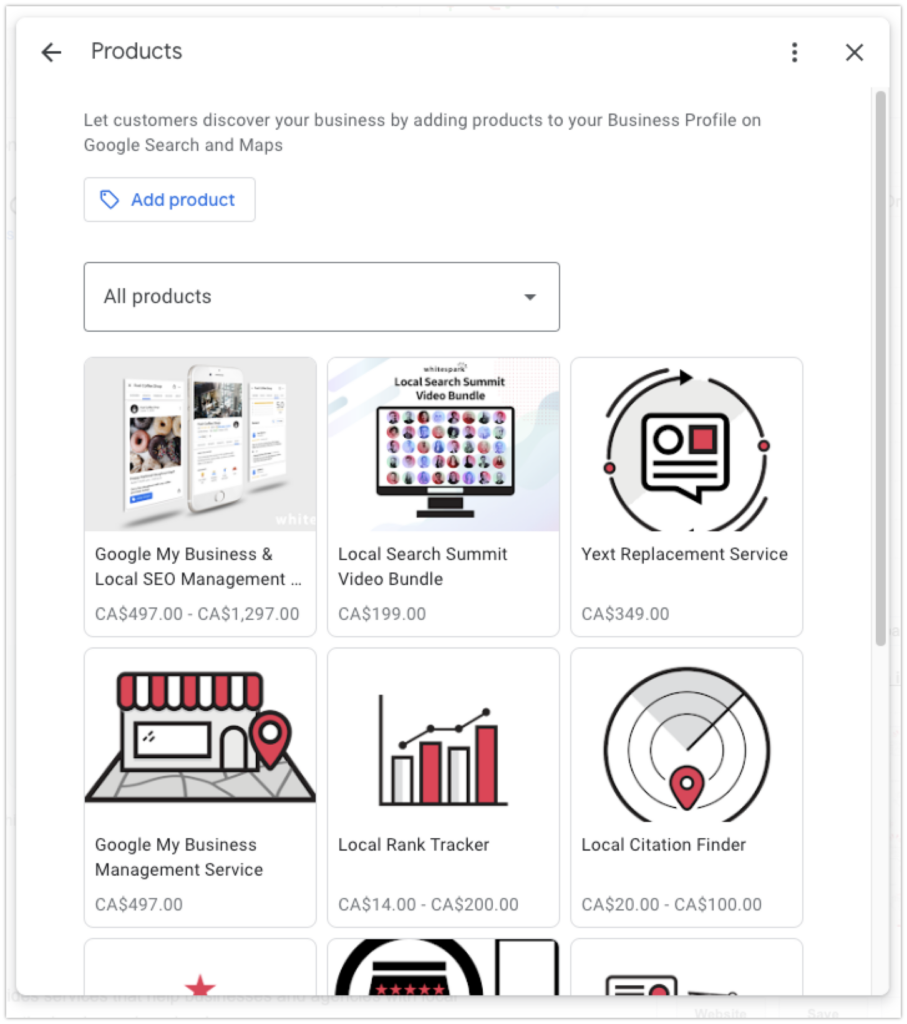Open the partially visible five-star badge product
Viewport: 907px width, 1024px height.
(x=443, y=968)
